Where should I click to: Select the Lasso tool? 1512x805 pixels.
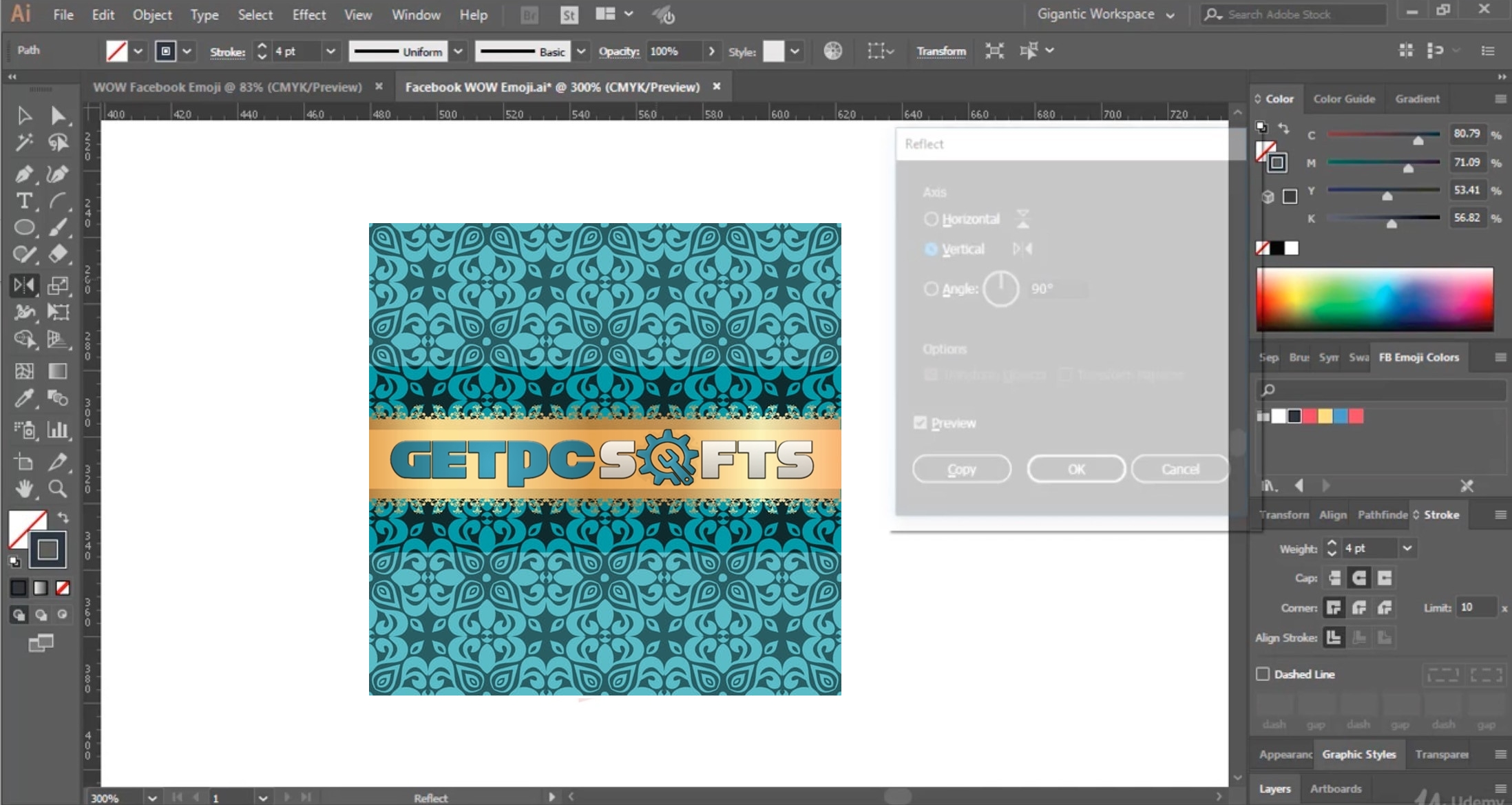click(x=58, y=143)
